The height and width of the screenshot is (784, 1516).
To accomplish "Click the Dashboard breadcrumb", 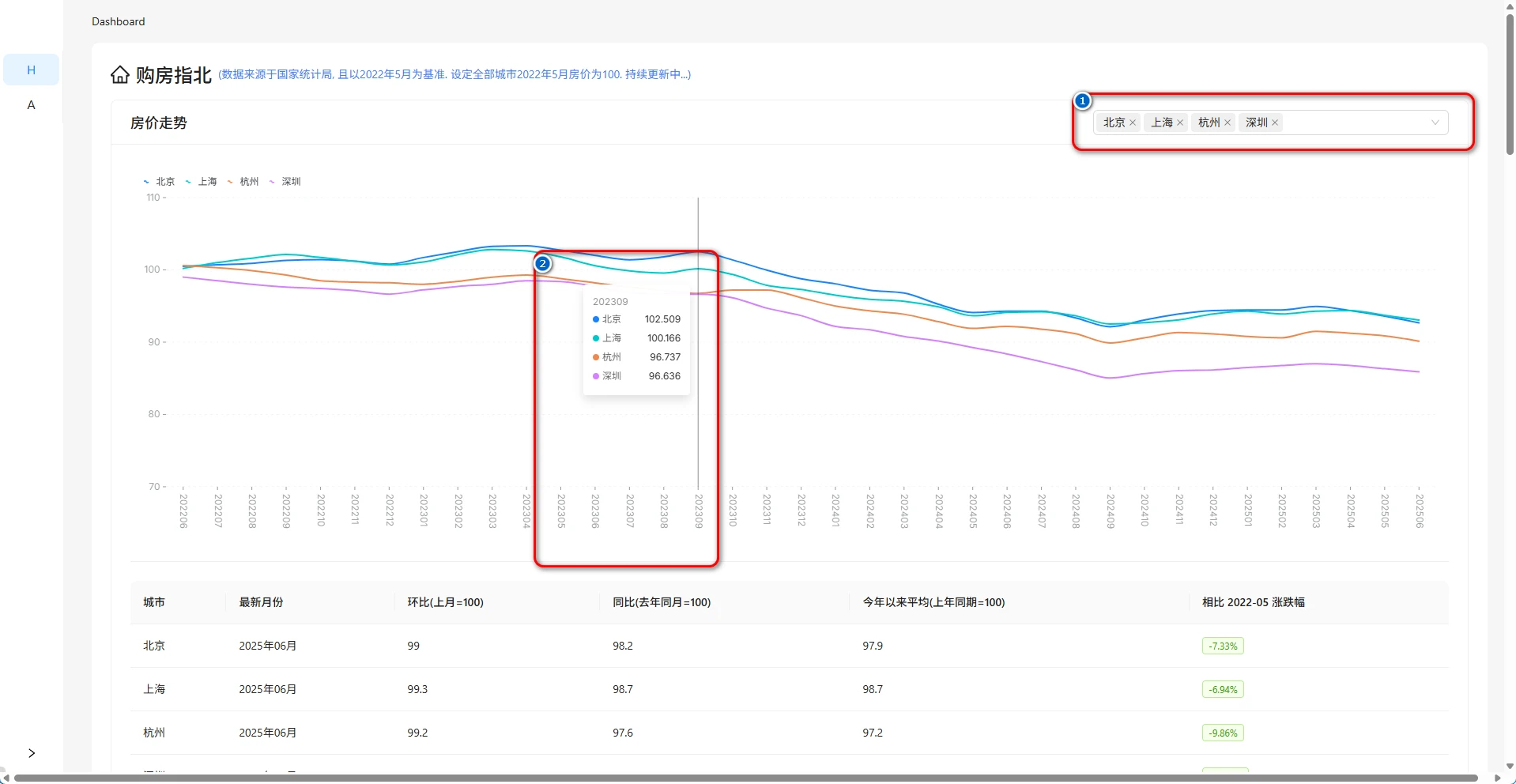I will coord(119,21).
